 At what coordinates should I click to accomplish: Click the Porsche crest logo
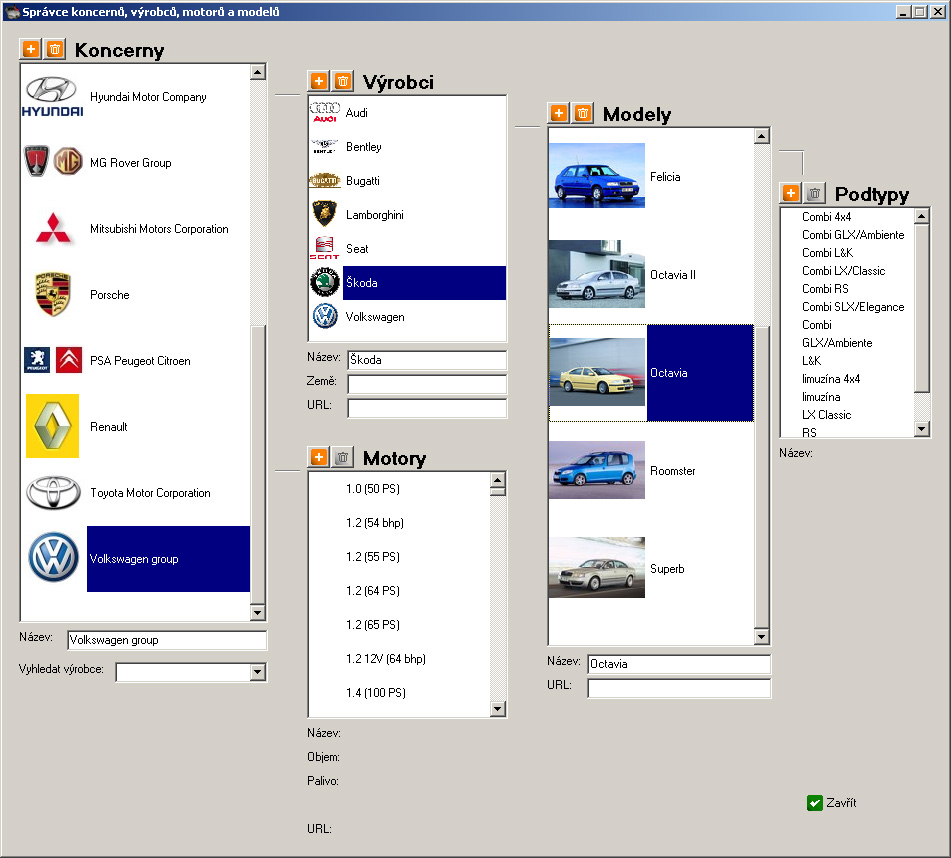point(53,294)
